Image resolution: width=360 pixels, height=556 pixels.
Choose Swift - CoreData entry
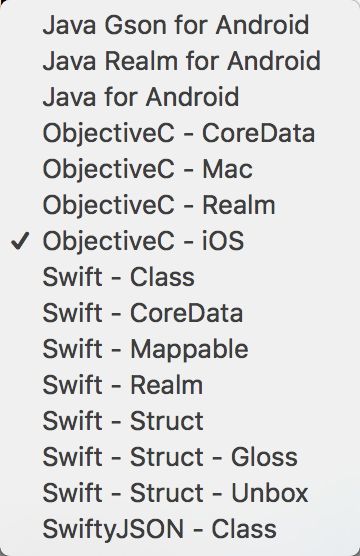click(180, 313)
